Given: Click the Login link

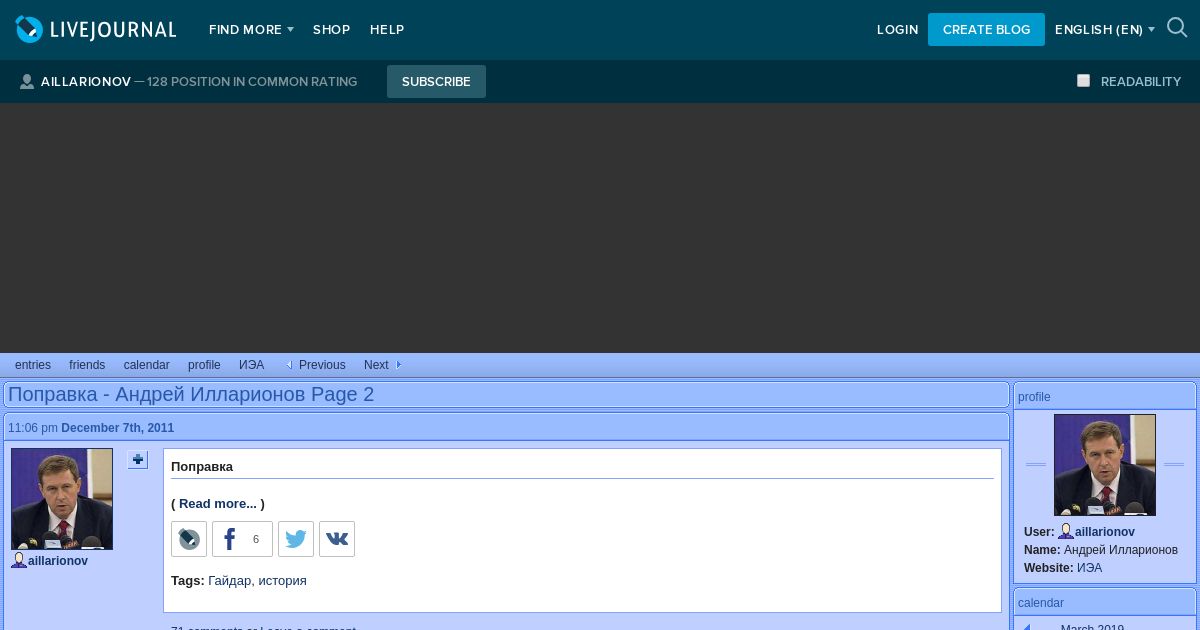Looking at the screenshot, I should [897, 30].
